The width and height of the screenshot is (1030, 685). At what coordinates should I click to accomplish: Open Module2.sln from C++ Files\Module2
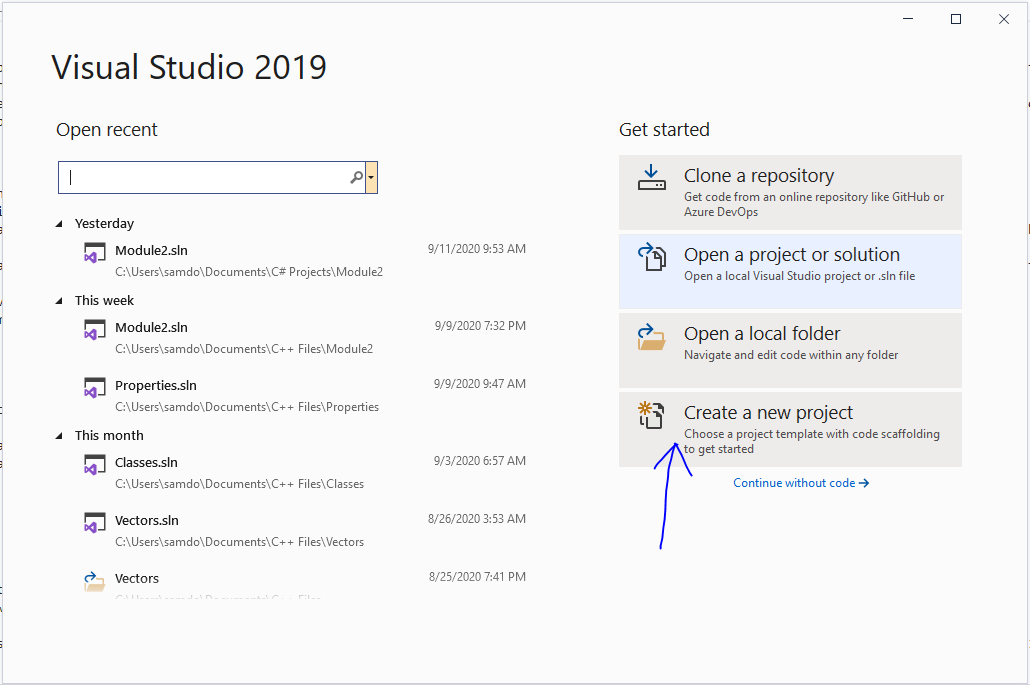(x=304, y=337)
